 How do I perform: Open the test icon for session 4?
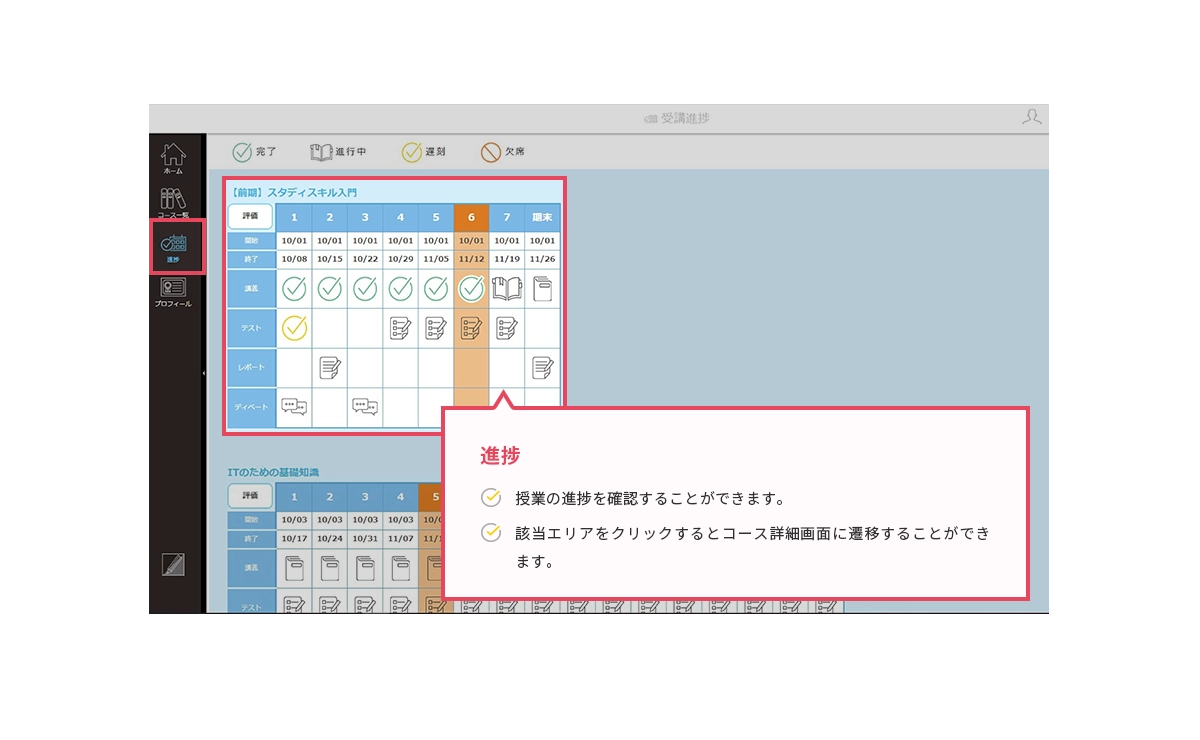401,328
